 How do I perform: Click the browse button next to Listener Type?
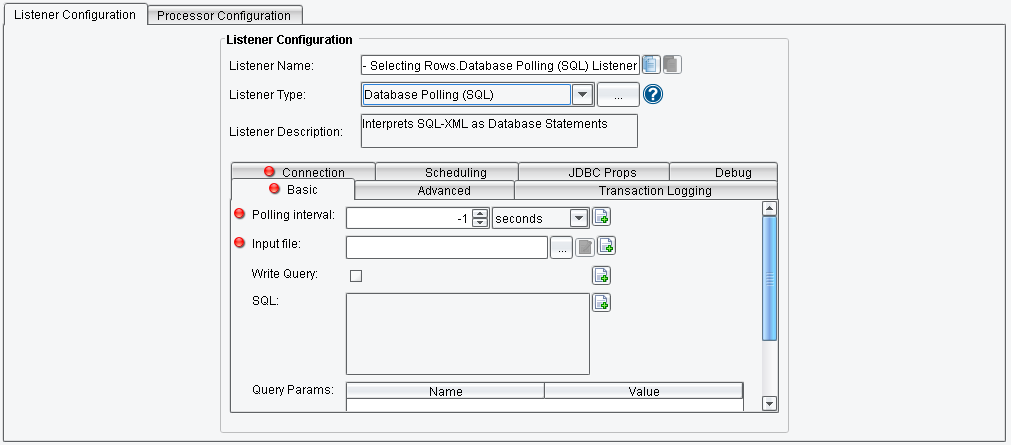(x=618, y=95)
